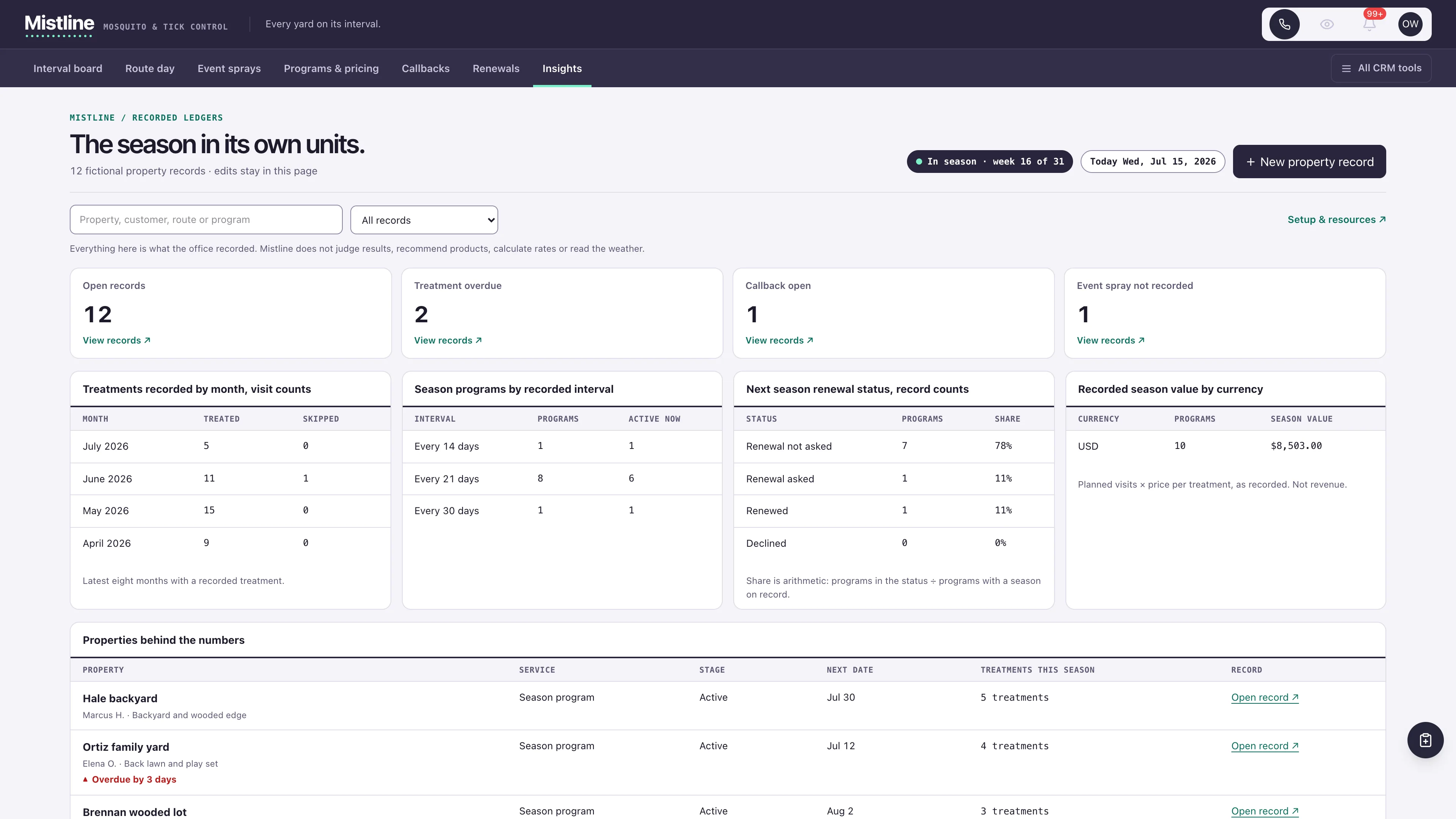
Task: Go to the Renewals tab
Action: 496,68
